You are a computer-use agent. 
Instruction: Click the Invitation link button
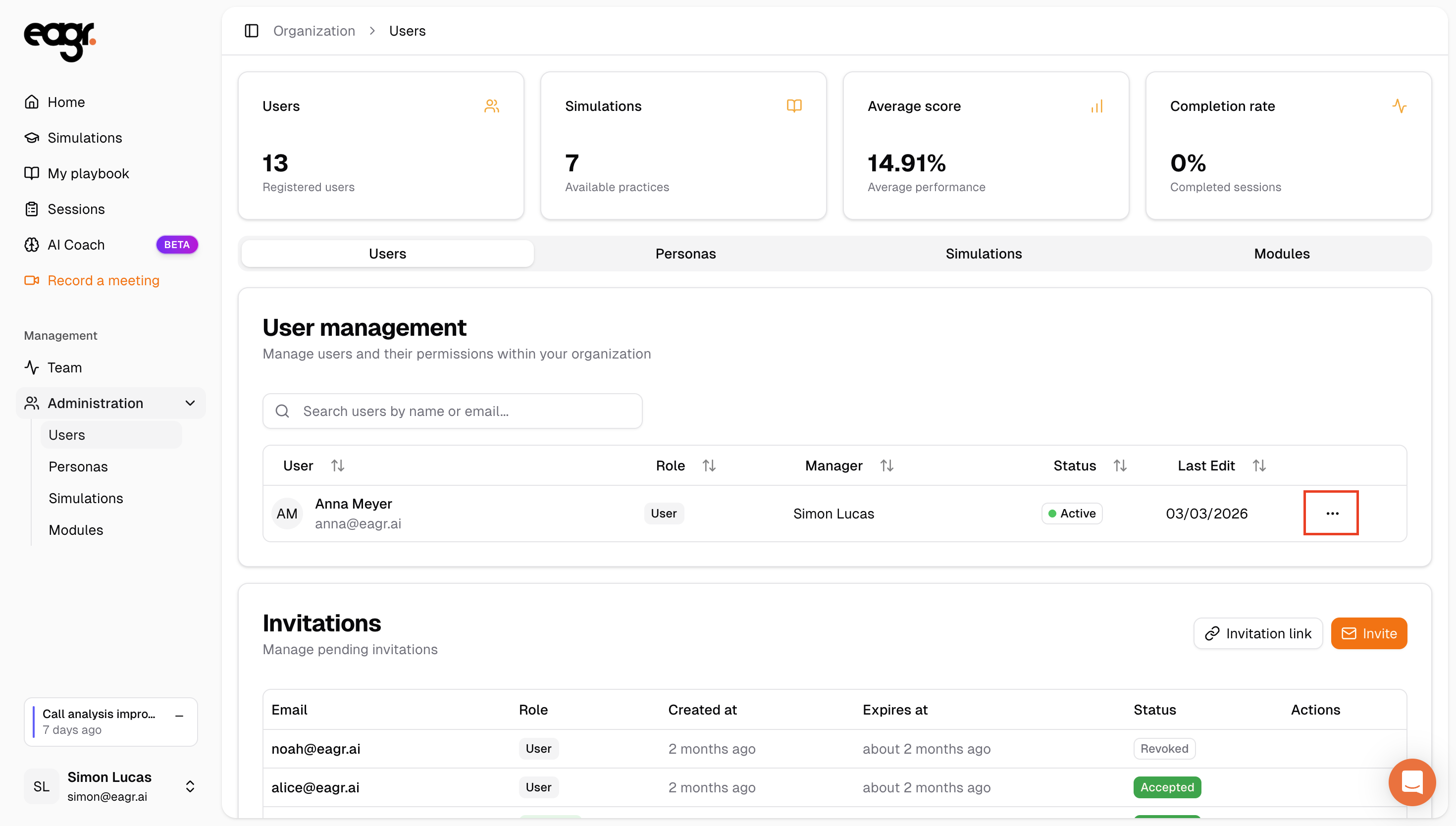tap(1257, 633)
